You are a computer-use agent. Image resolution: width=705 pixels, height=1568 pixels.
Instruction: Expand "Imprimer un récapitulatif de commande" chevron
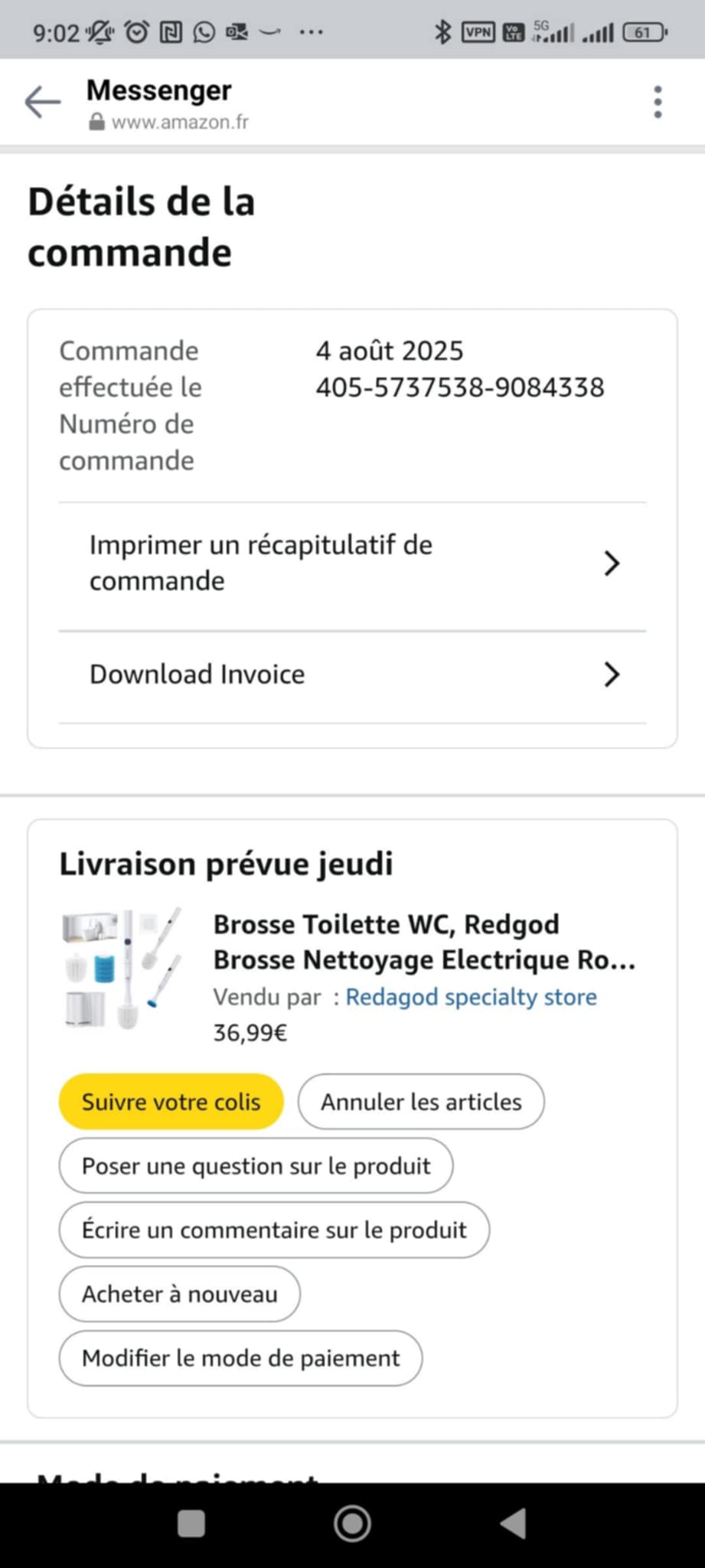[x=611, y=563]
